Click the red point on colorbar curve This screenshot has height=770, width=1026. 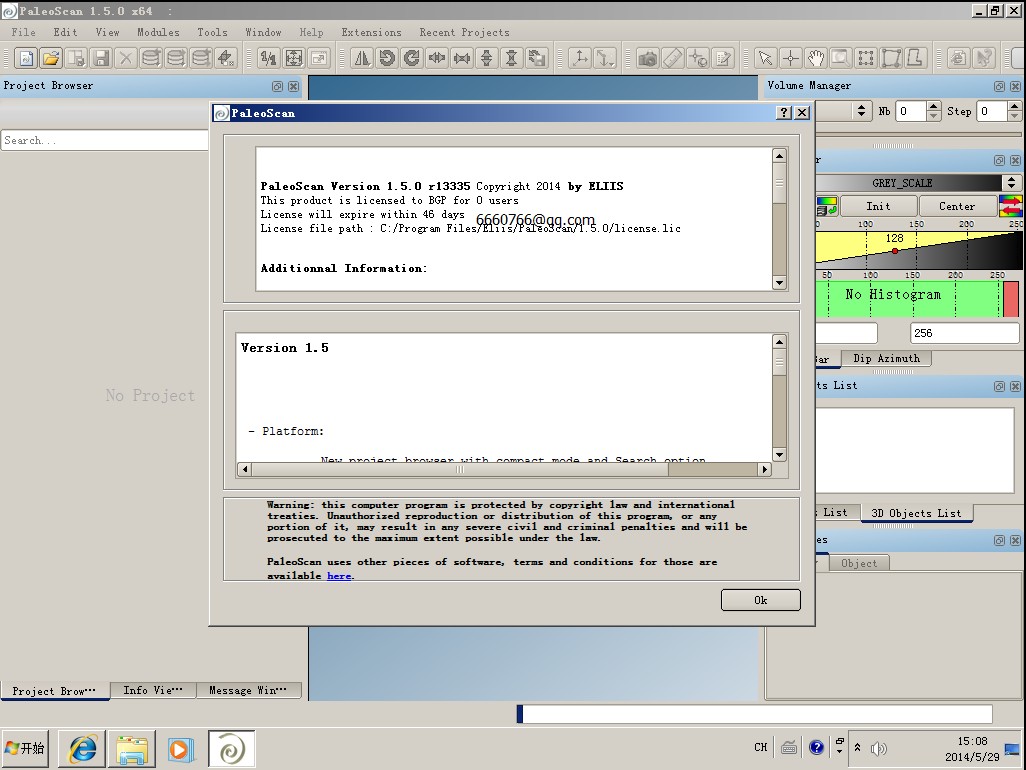(894, 251)
